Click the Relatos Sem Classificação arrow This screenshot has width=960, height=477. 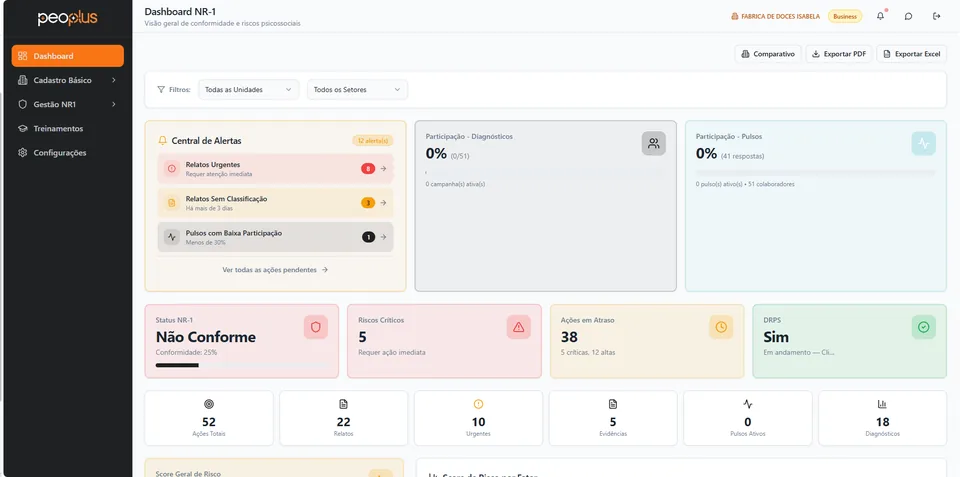click(383, 203)
